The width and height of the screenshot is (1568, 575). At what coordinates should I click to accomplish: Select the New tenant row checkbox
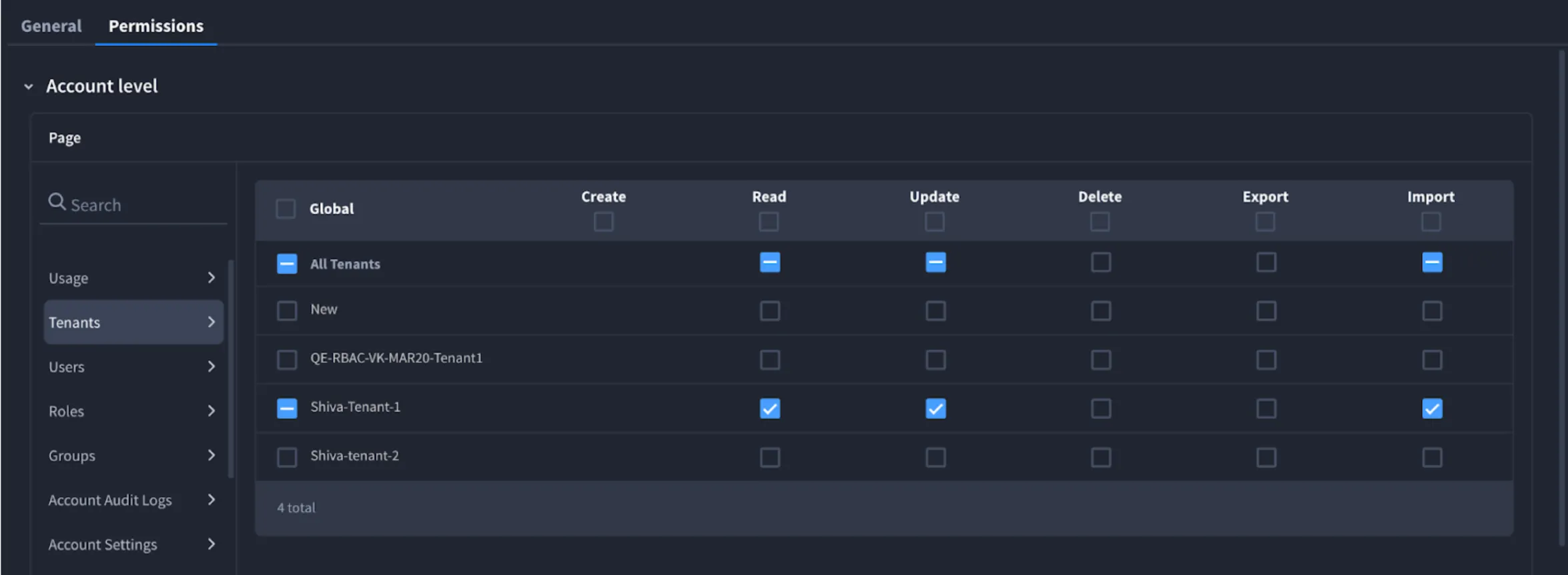pyautogui.click(x=287, y=311)
